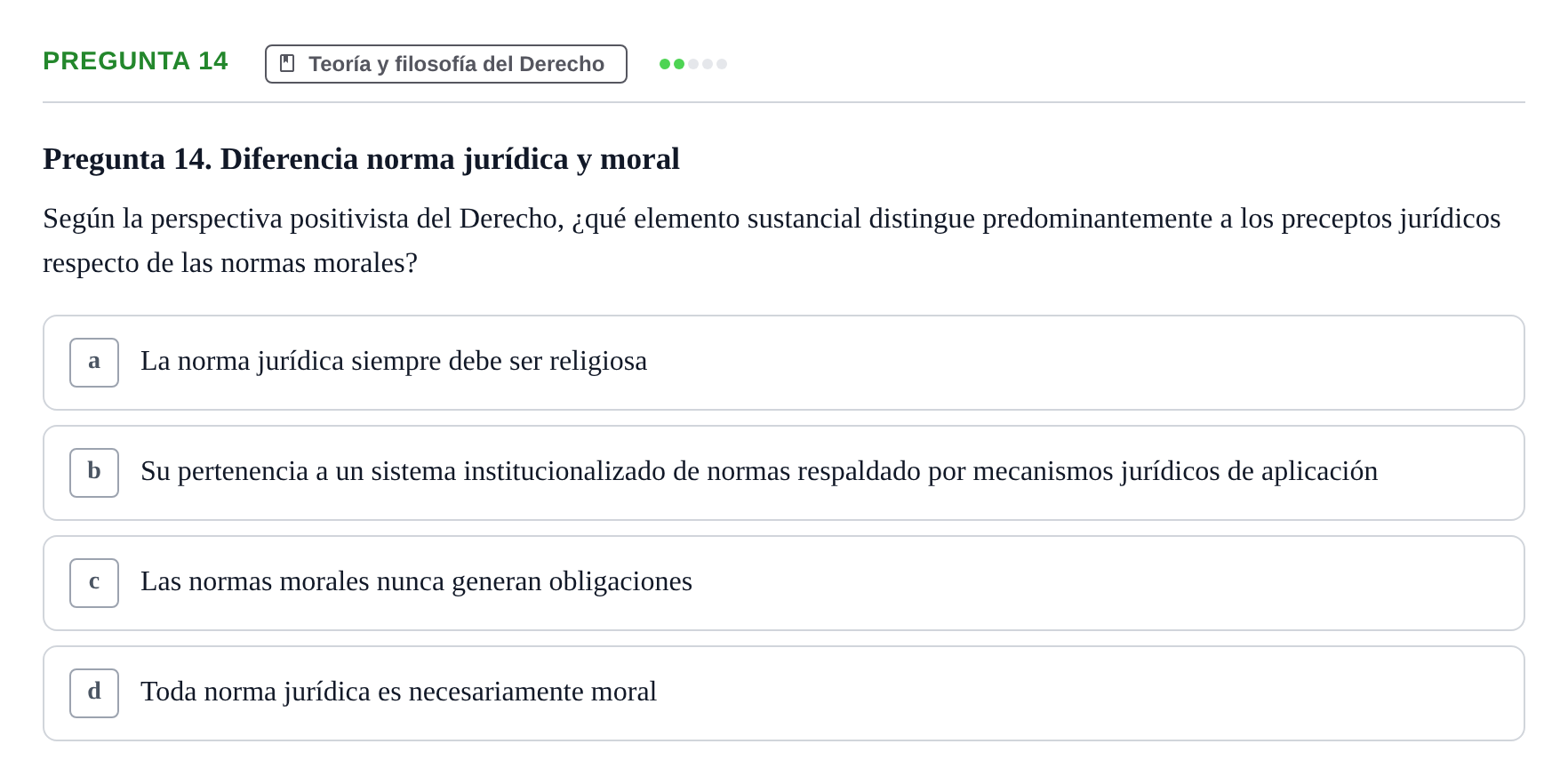Open the Teoría y filosofía del Derecho tag
The width and height of the screenshot is (1568, 784).
point(446,64)
